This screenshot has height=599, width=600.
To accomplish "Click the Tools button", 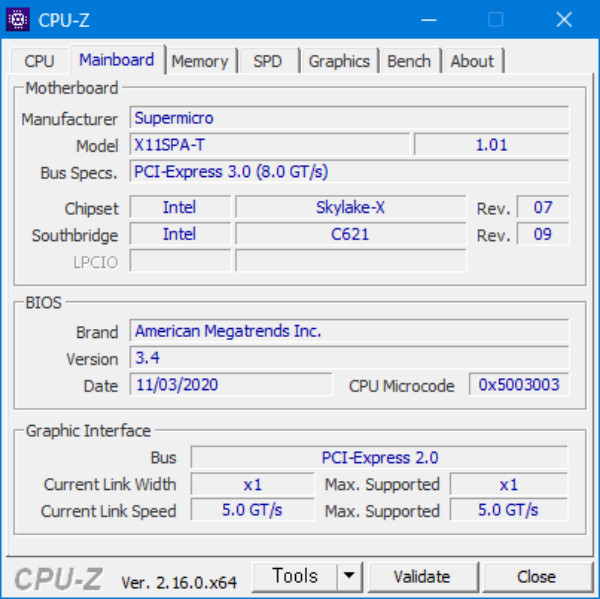I will point(295,576).
